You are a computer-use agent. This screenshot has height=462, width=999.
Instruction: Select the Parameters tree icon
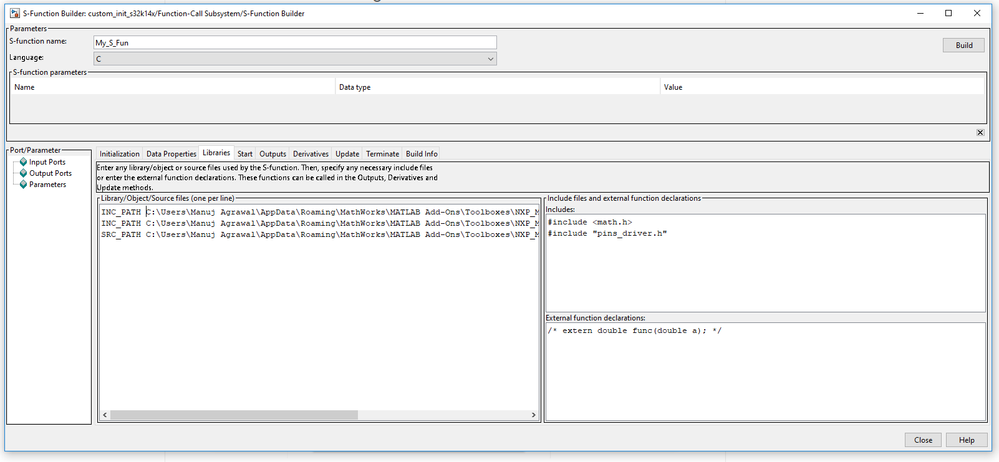pyautogui.click(x=24, y=185)
